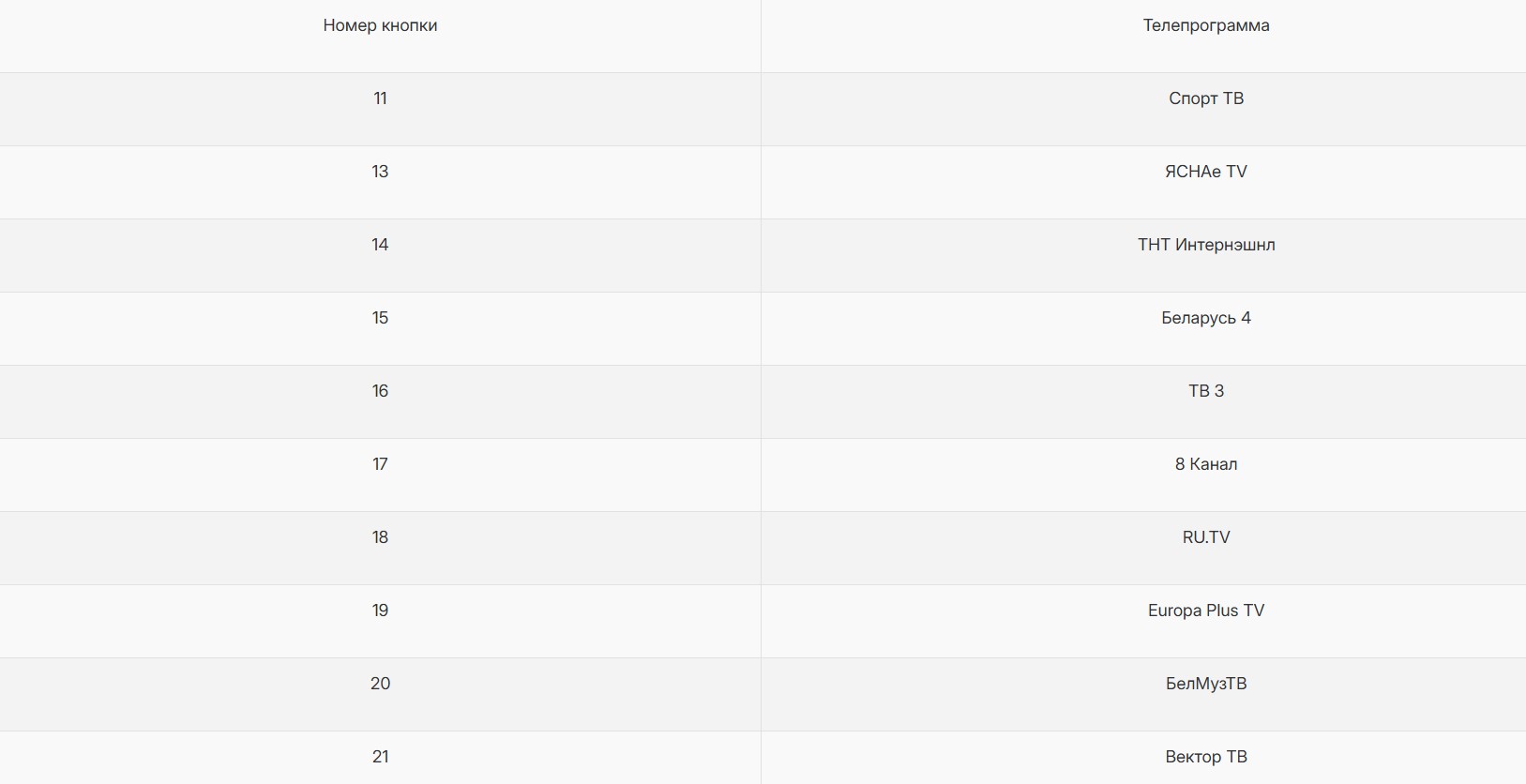Select button number 13 cell
1526x784 pixels.
tap(380, 173)
